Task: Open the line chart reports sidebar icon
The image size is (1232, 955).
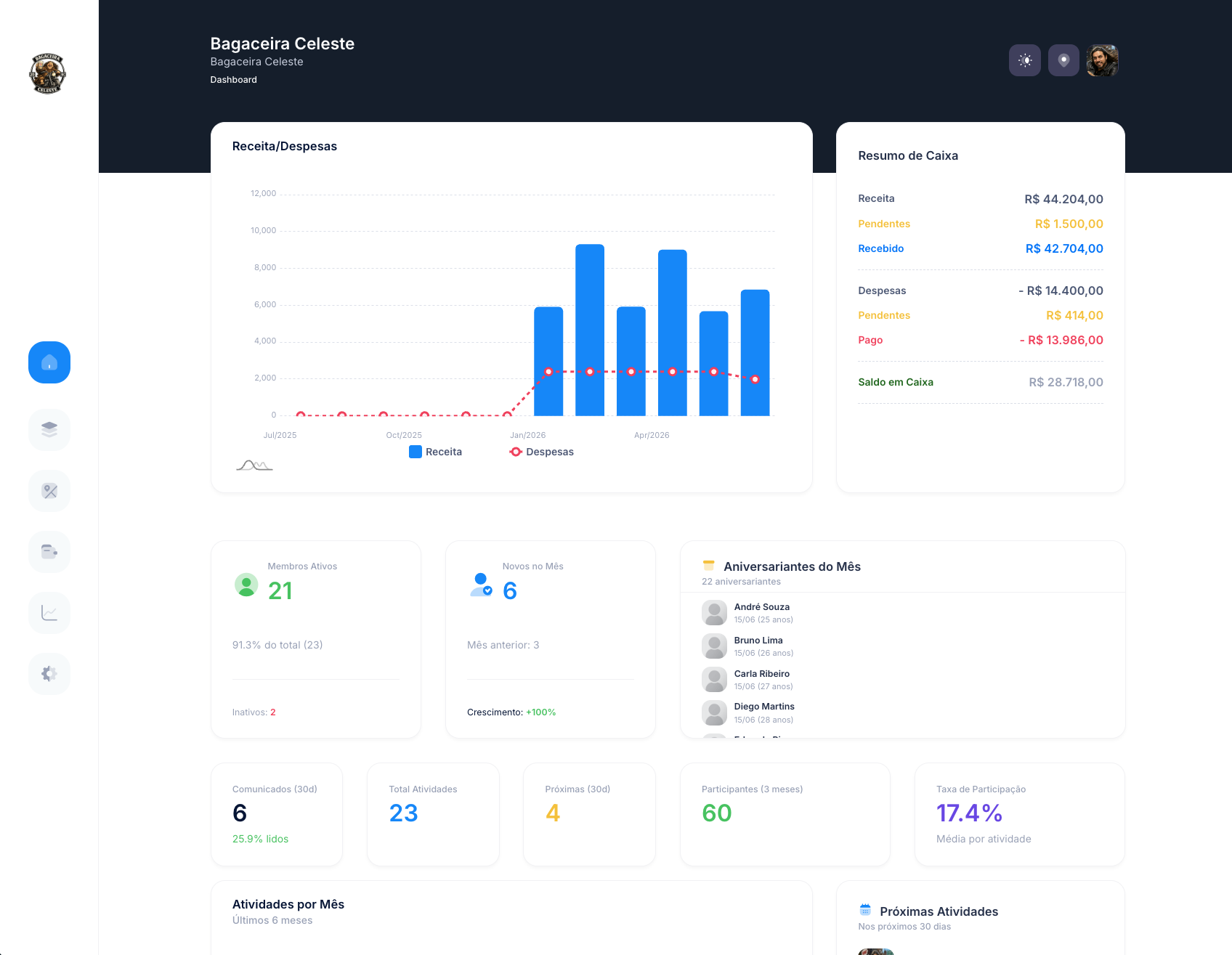Action: 49,613
